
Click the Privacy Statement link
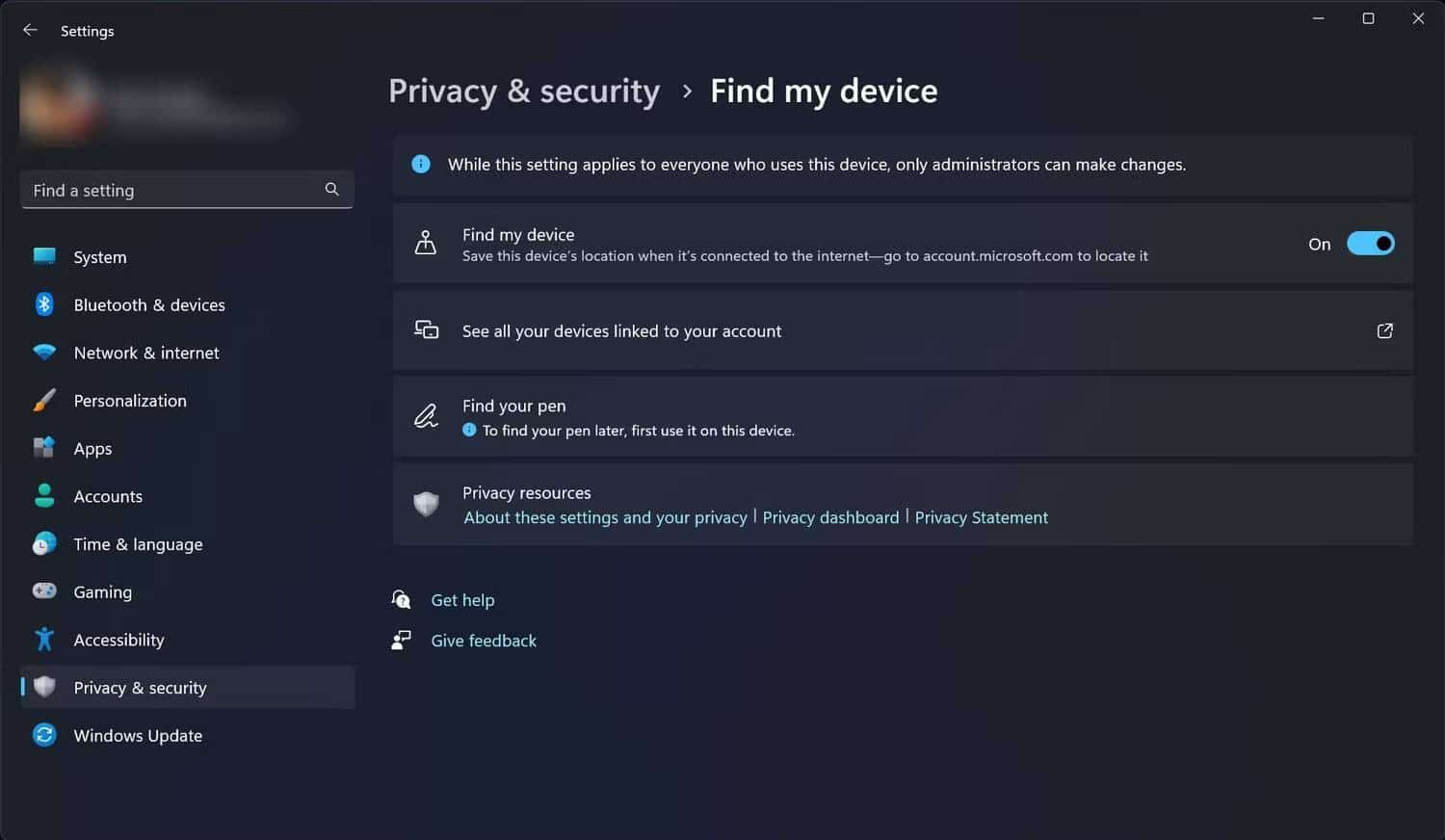981,517
